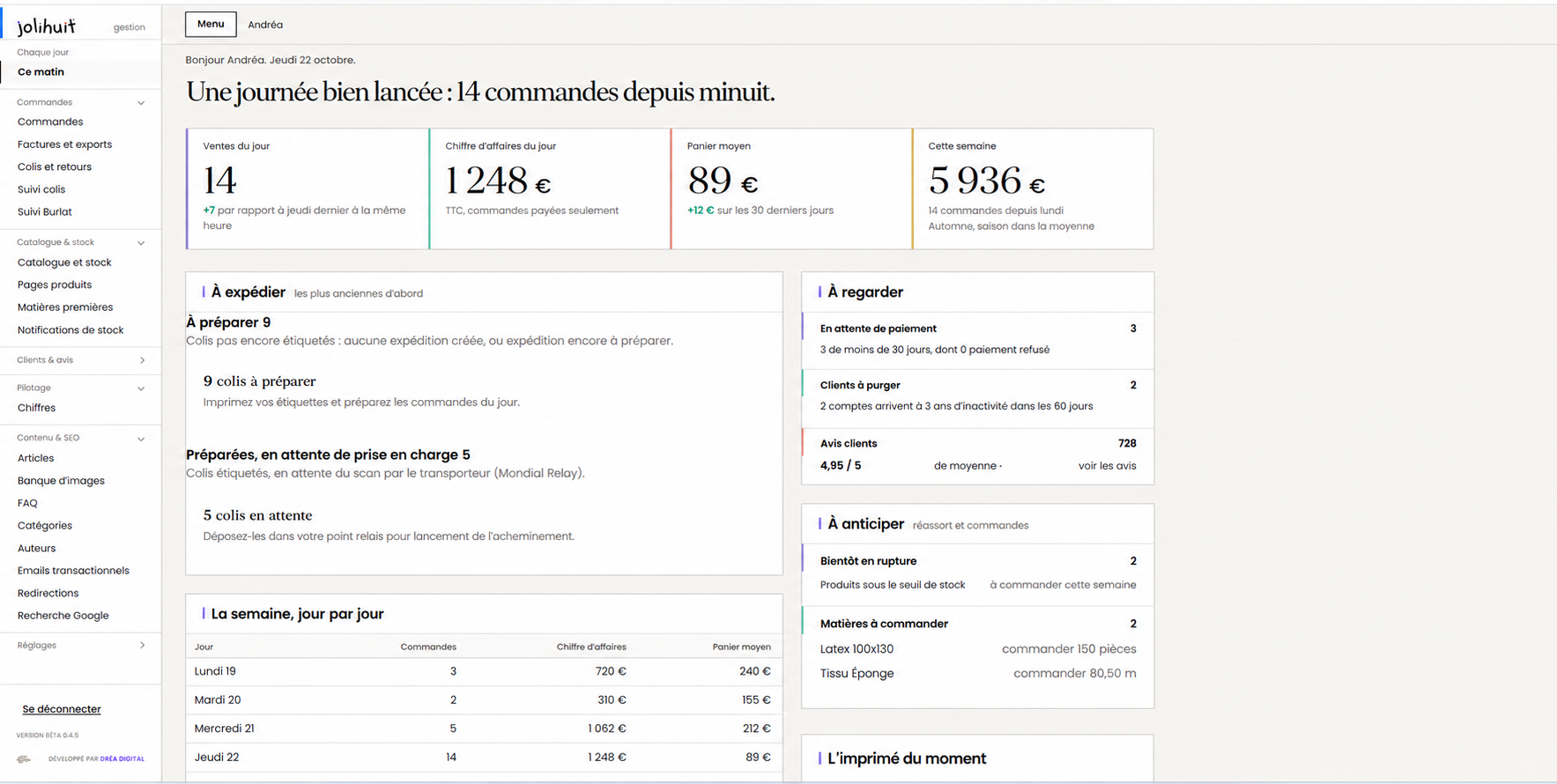
Task: Click Mercredi 21 in the weekly table
Action: pos(224,729)
